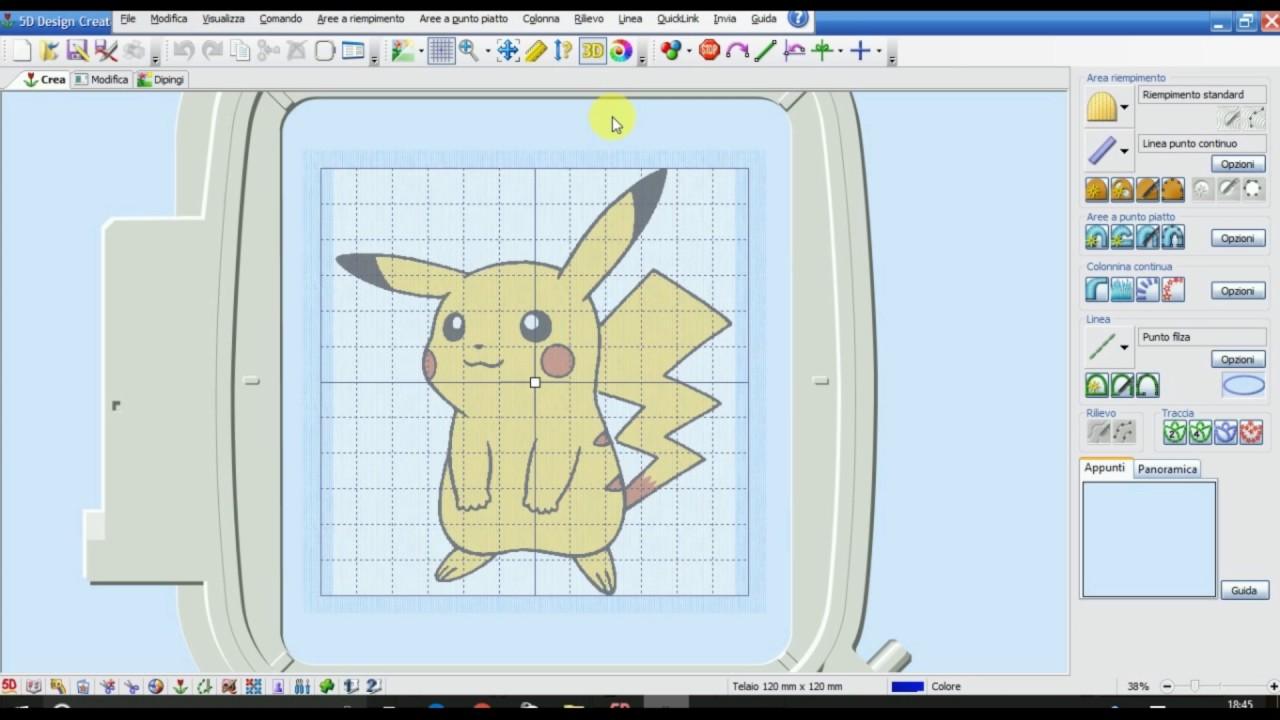1280x720 pixels.
Task: Click Opzioni in the Linea section
Action: point(1237,359)
